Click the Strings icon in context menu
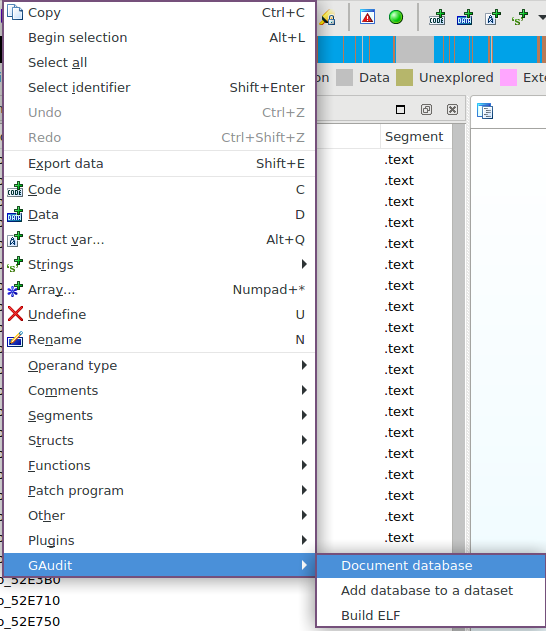 pos(15,265)
